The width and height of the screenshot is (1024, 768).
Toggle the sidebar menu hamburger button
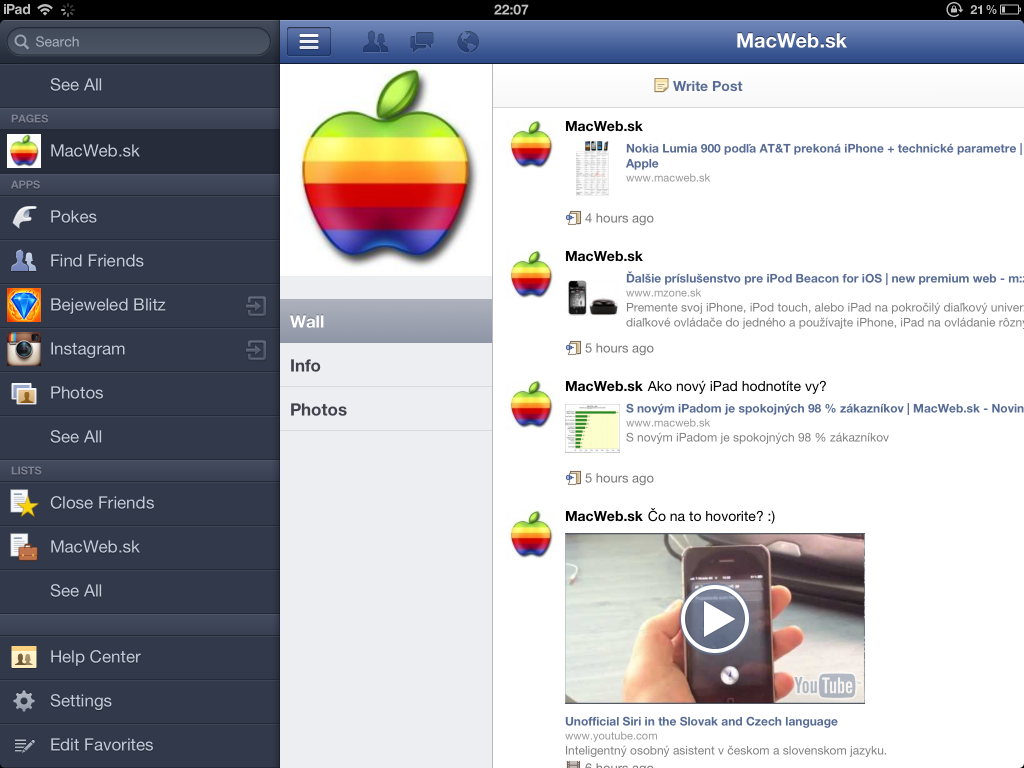point(309,42)
